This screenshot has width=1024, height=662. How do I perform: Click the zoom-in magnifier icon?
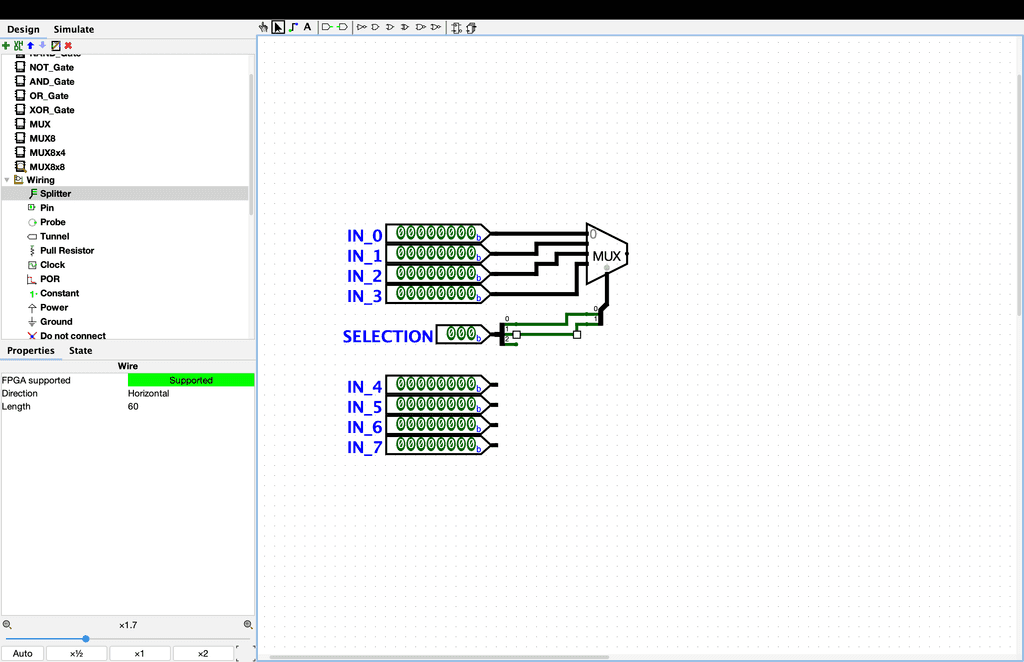[x=248, y=624]
